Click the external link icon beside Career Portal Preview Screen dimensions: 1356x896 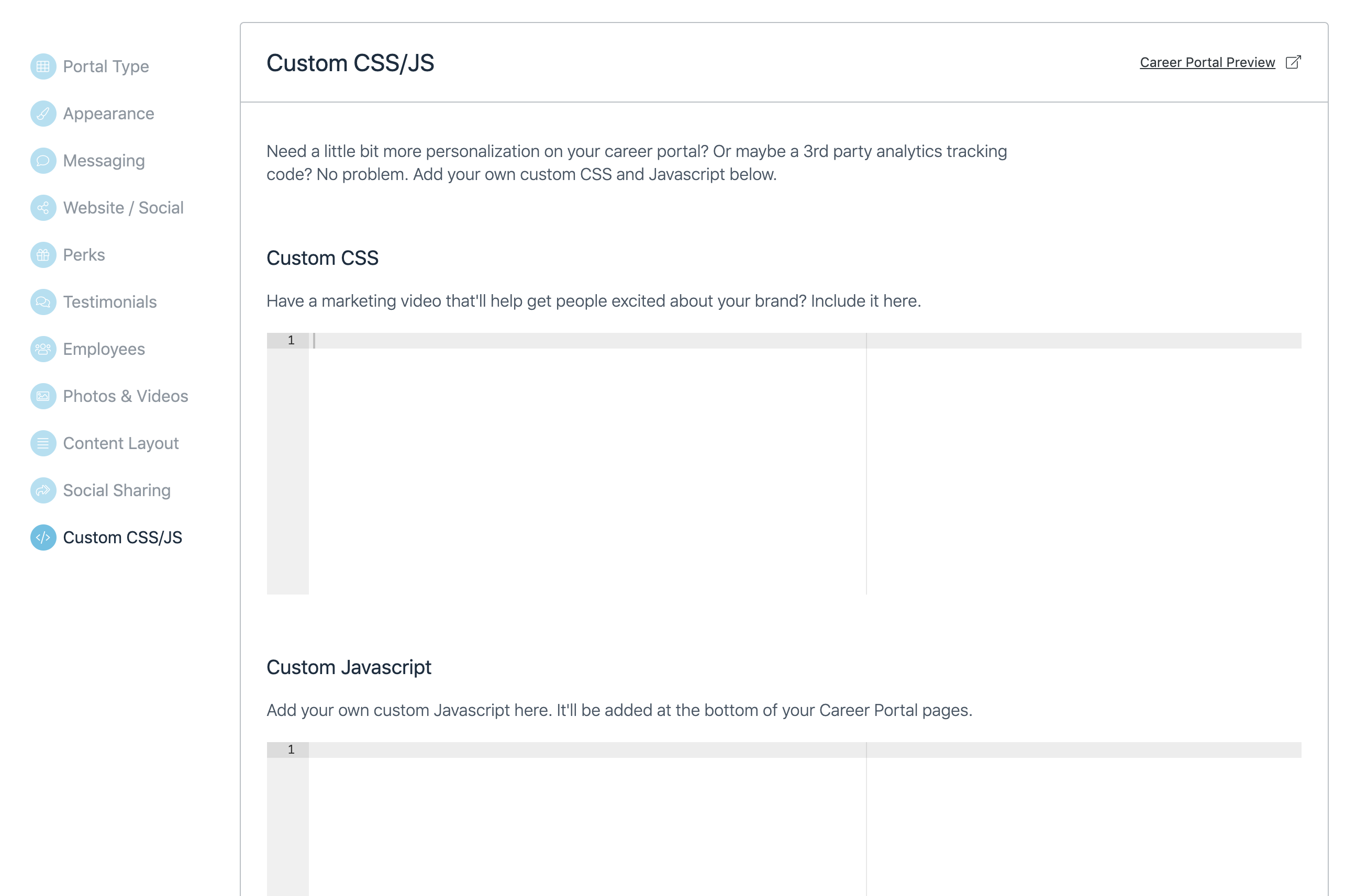coord(1293,62)
